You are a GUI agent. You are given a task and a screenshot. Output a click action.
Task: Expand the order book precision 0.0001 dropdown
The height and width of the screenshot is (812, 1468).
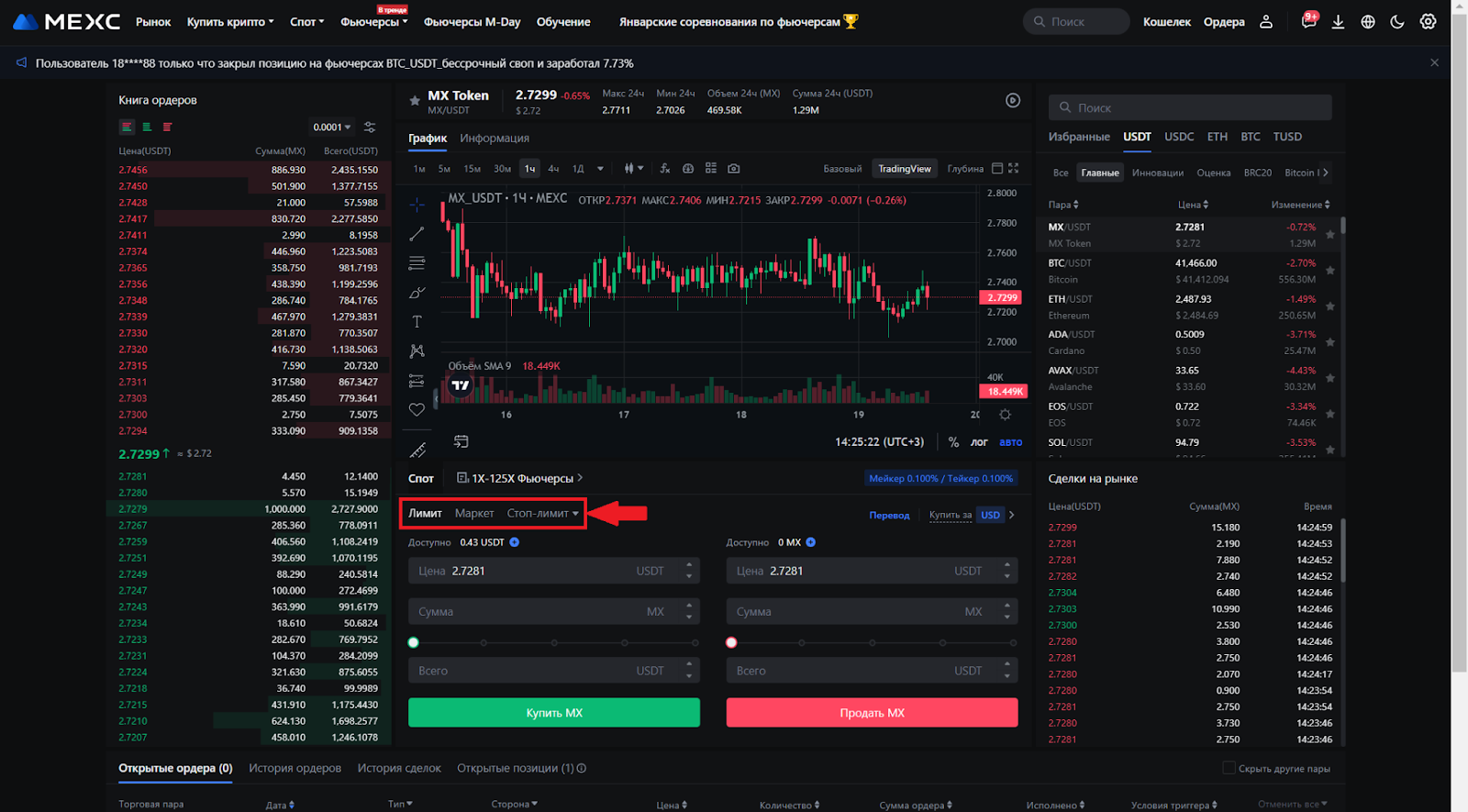pos(331,128)
